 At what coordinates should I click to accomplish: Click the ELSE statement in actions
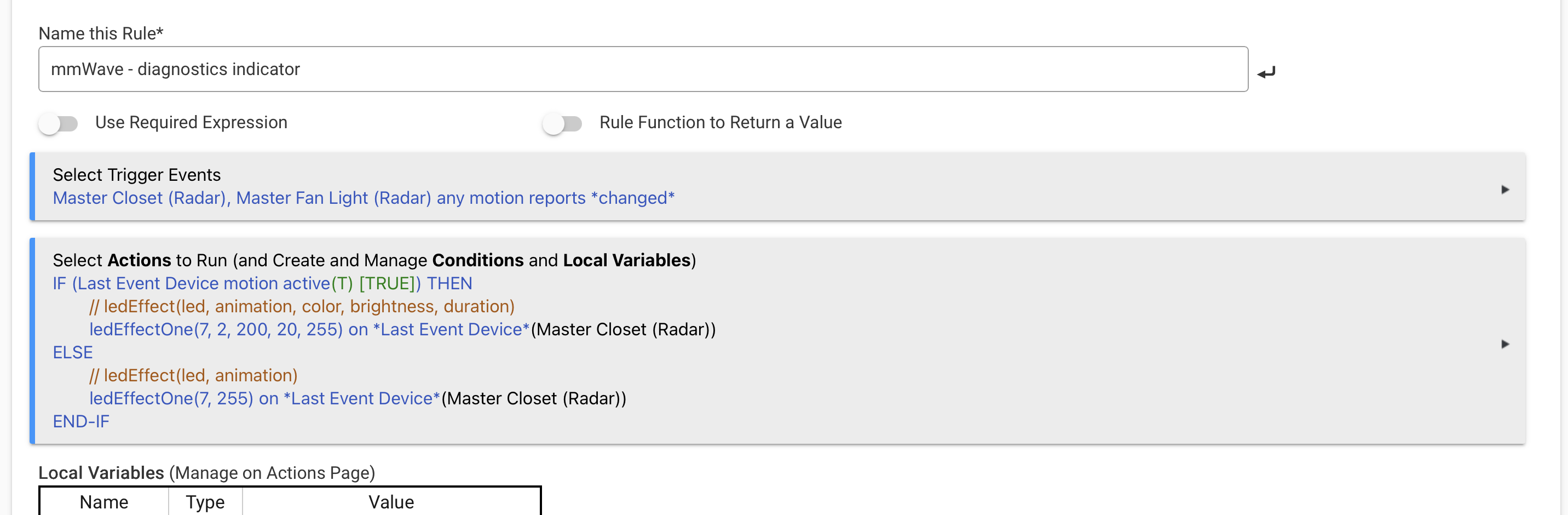72,352
